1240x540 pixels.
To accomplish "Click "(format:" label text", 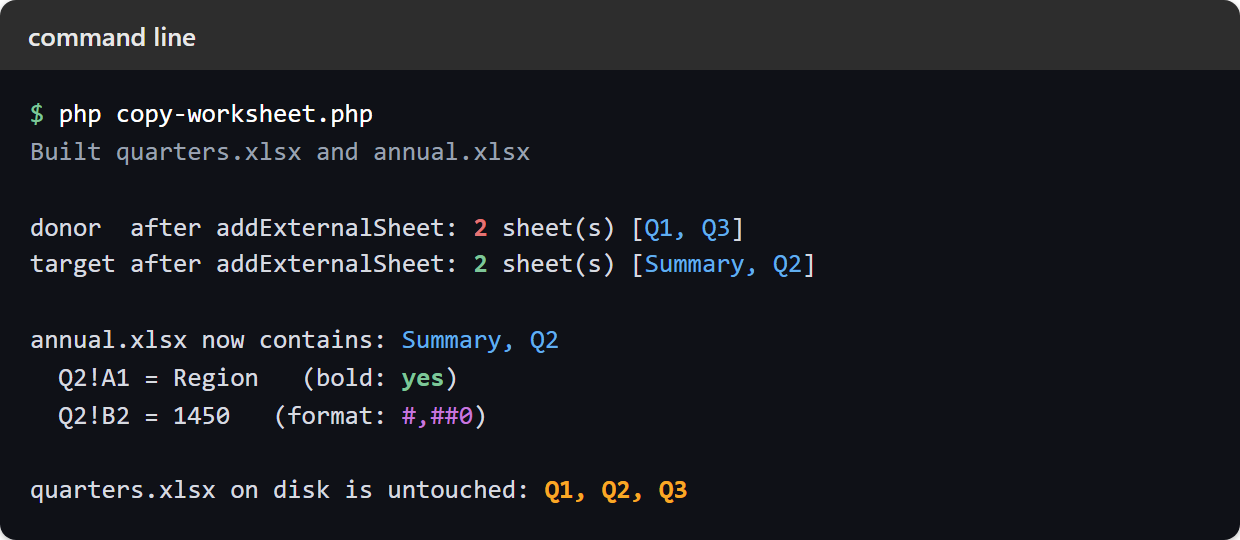I will 330,415.
